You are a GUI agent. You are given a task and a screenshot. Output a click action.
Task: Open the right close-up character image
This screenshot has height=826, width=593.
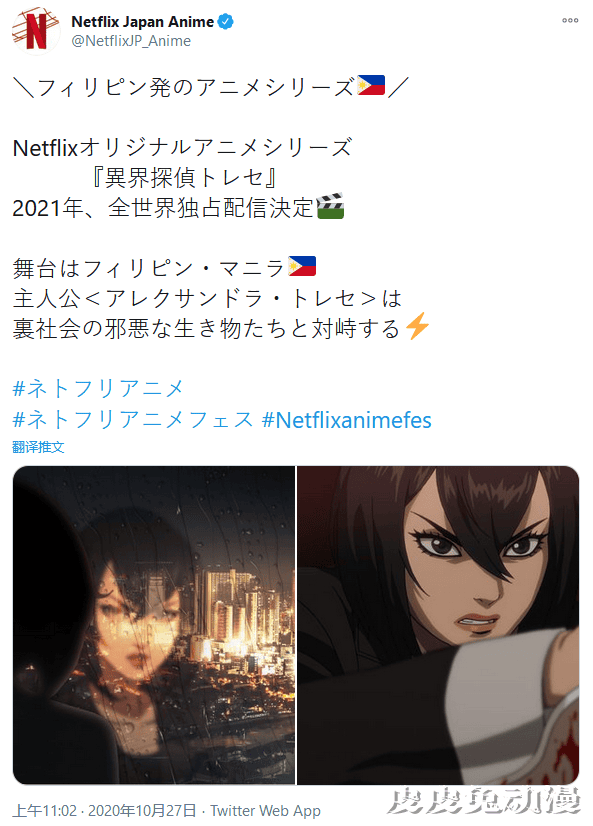click(438, 625)
